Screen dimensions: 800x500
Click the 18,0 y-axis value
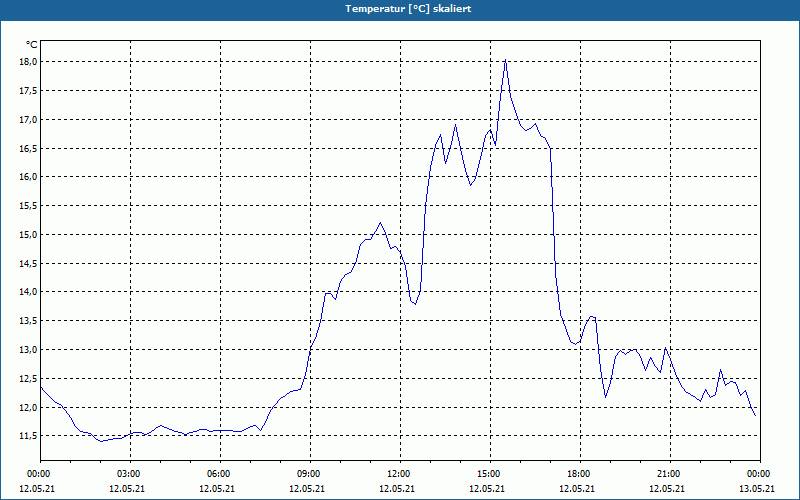pyautogui.click(x=29, y=62)
